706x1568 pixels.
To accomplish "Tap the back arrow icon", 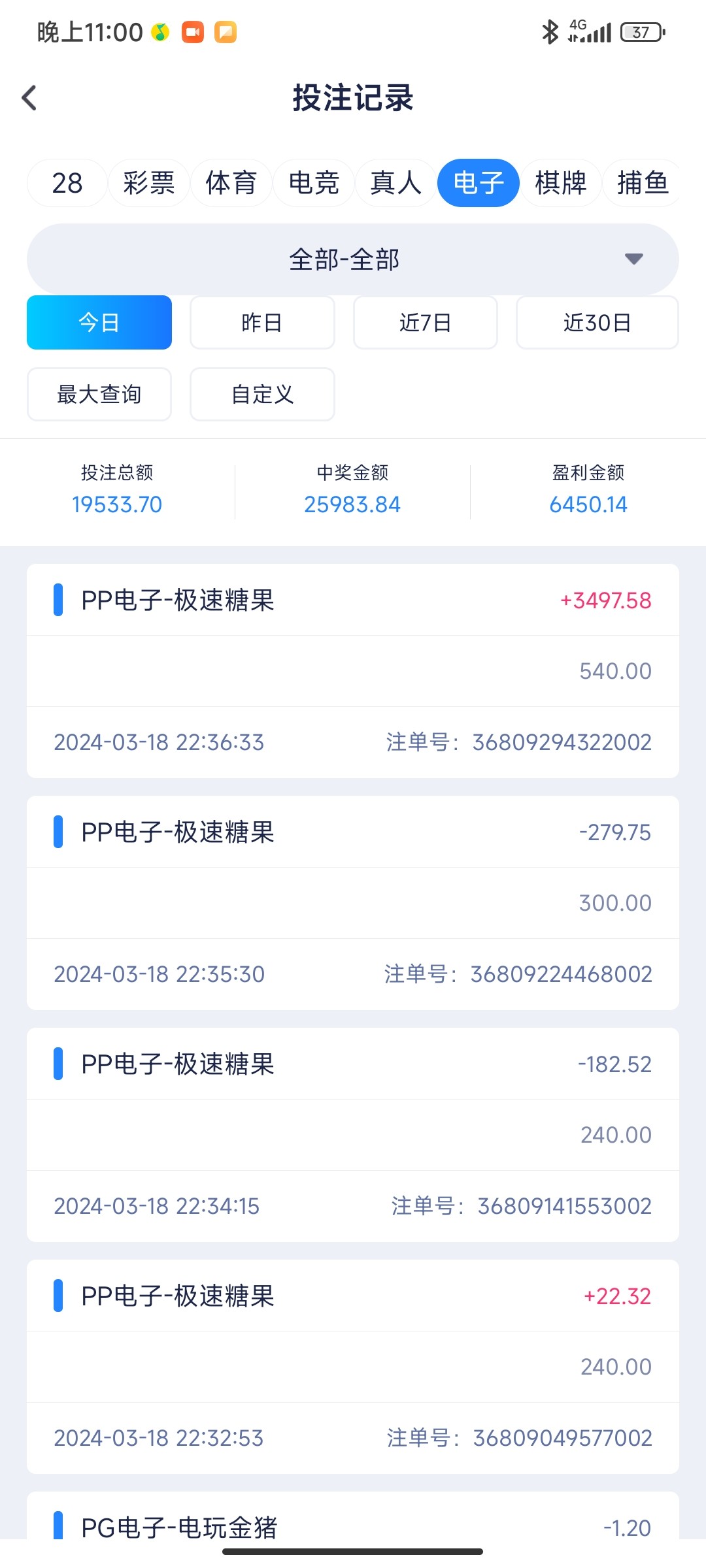I will click(x=29, y=98).
